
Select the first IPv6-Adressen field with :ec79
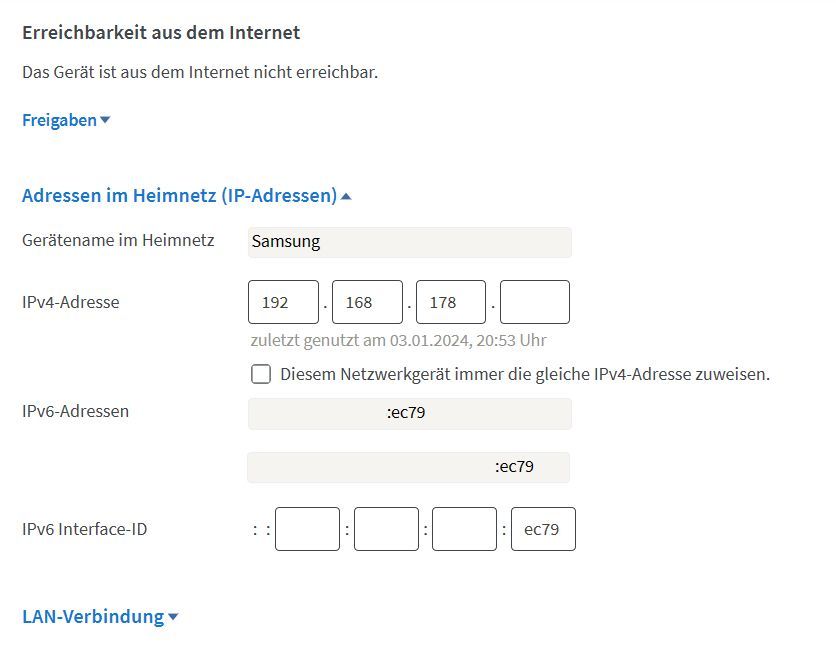coord(409,413)
